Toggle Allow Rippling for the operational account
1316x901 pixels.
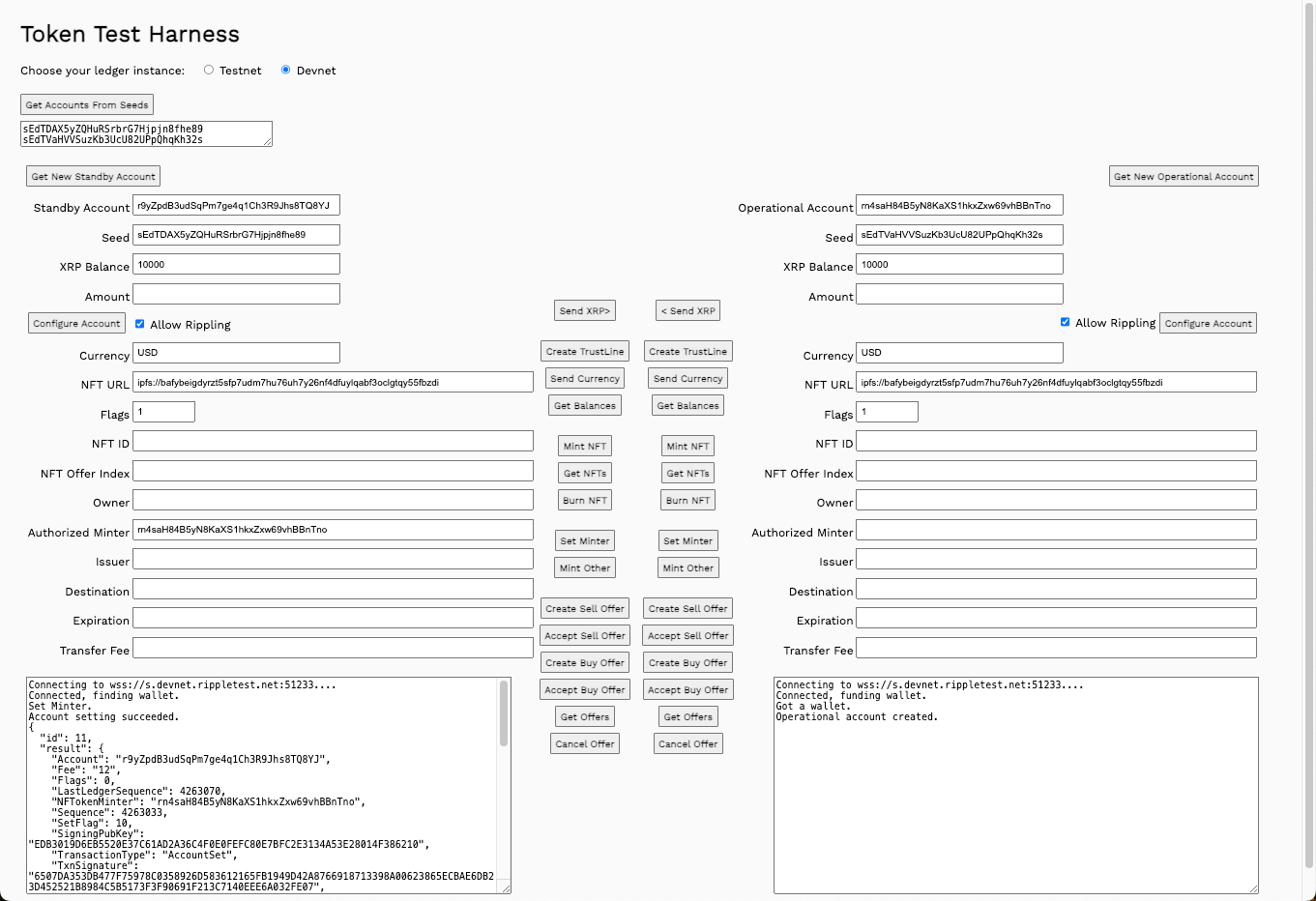[x=1065, y=322]
